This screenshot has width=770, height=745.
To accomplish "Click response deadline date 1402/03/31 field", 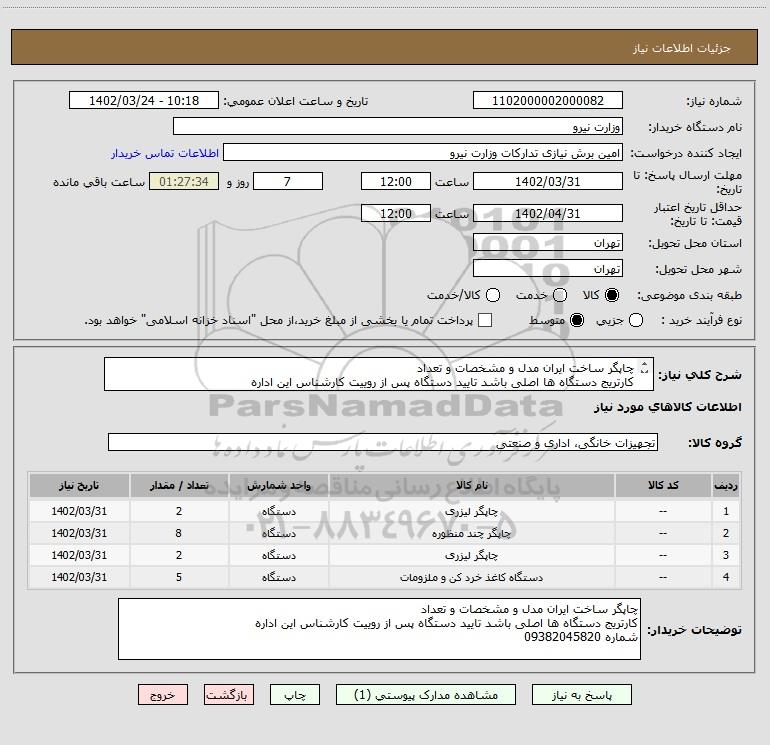I will 548,181.
